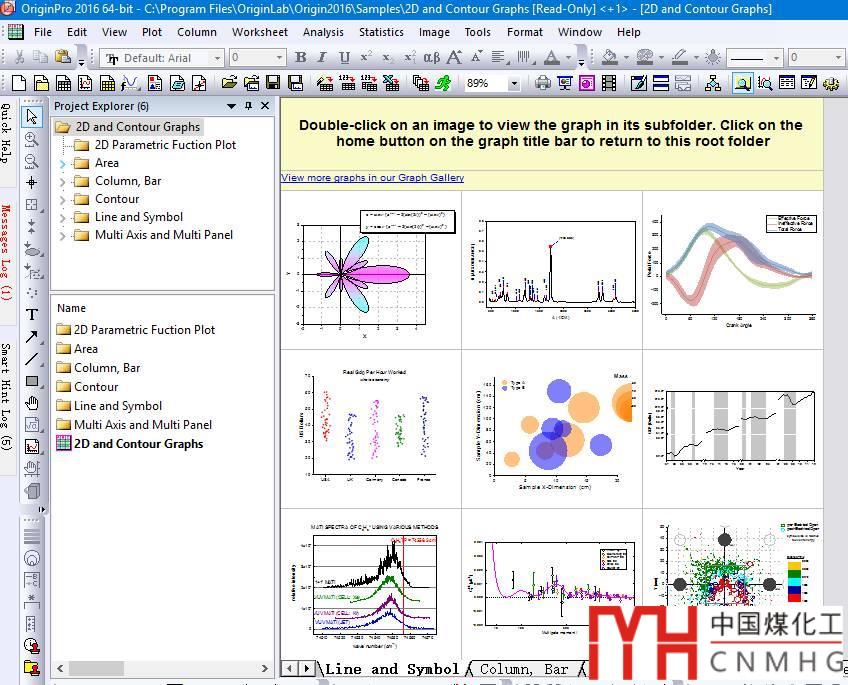Open the Quick Help side tab

click(x=6, y=133)
